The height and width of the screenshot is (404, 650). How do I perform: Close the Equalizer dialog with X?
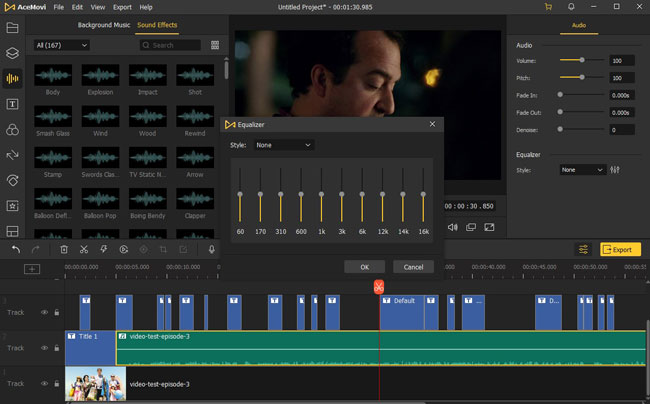click(432, 124)
